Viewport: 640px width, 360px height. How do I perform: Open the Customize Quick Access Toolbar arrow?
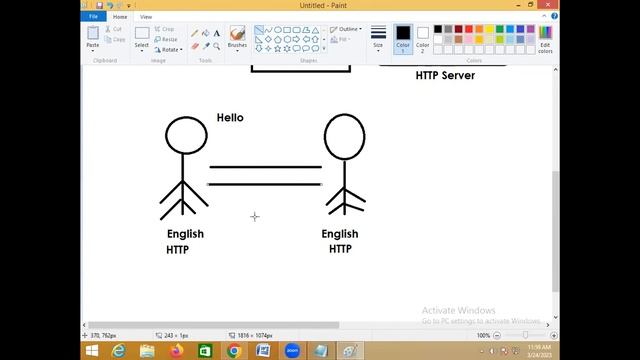coord(129,6)
